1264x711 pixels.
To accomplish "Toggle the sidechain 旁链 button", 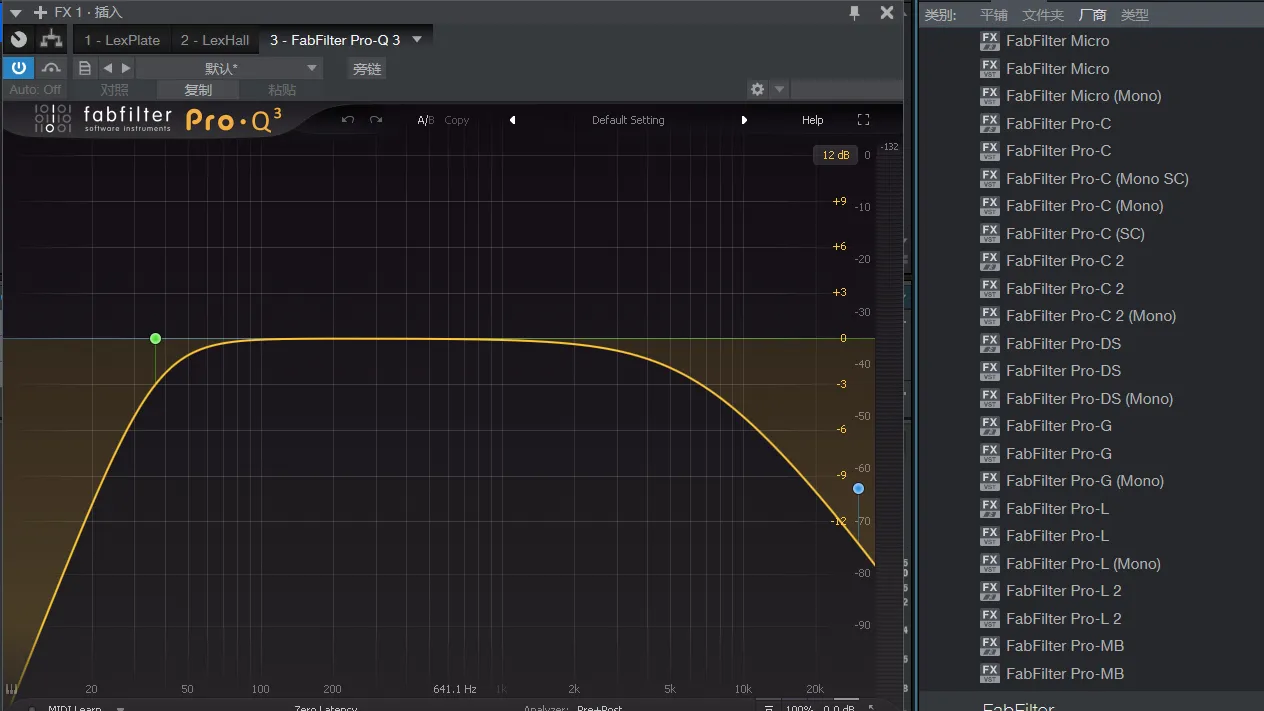I will [x=367, y=69].
